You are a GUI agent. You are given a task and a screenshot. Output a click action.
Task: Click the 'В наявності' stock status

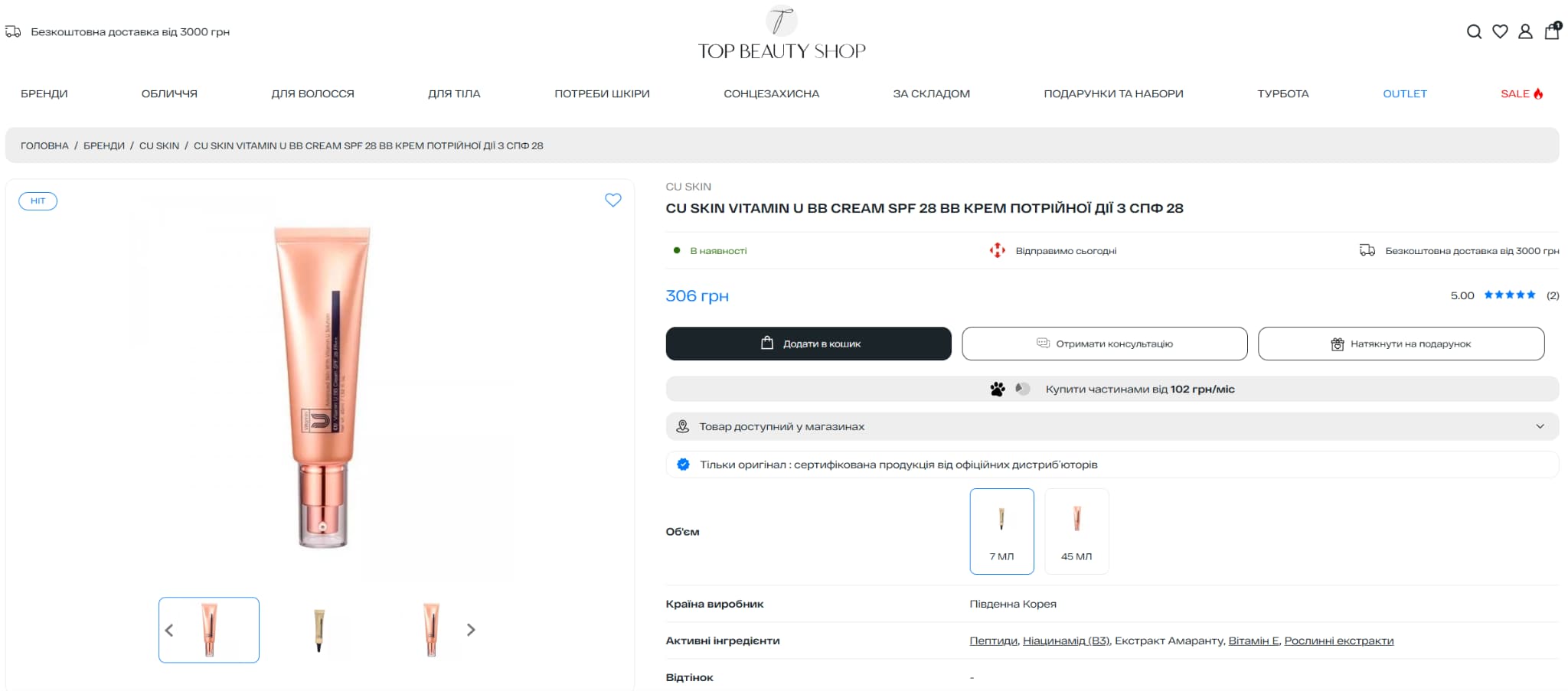pos(718,251)
